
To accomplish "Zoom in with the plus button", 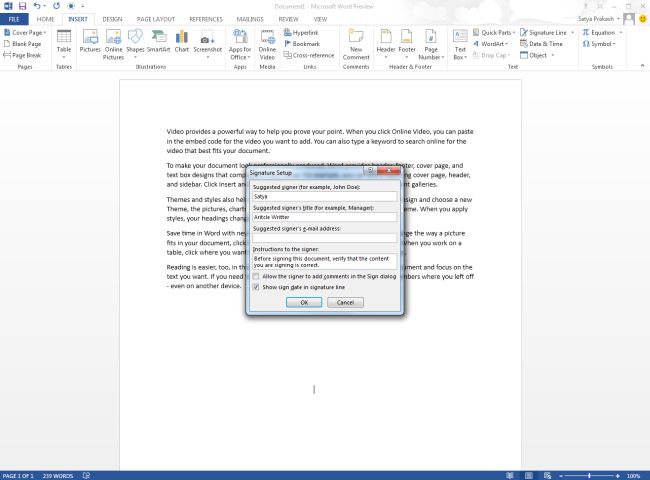I will tap(618, 475).
